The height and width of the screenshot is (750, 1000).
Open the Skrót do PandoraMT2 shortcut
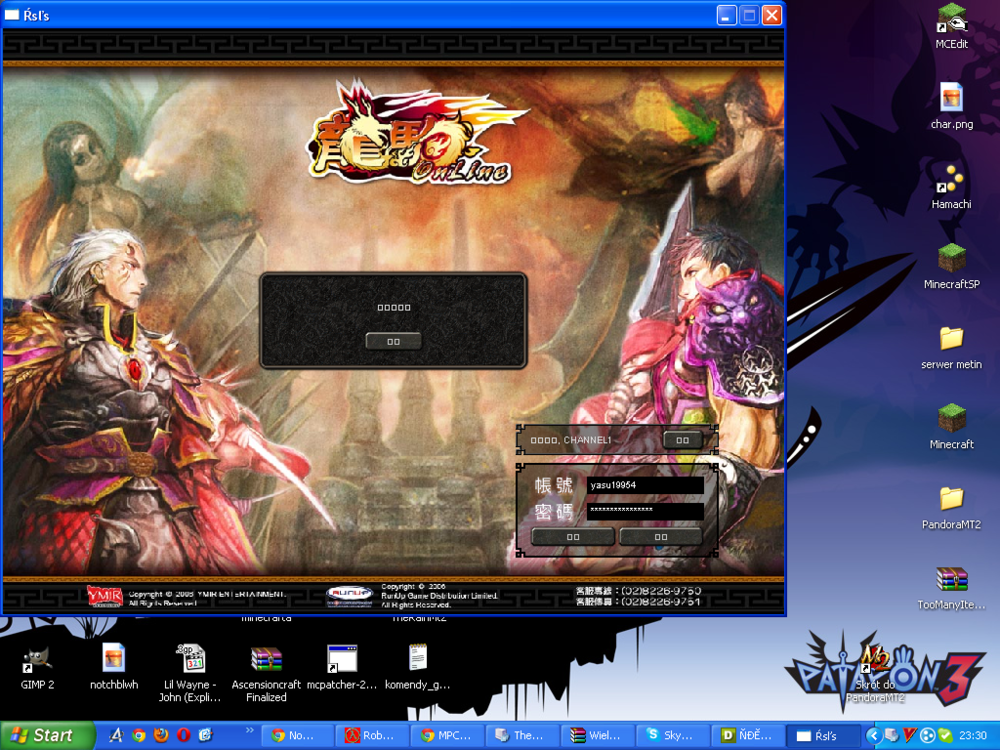point(876,673)
